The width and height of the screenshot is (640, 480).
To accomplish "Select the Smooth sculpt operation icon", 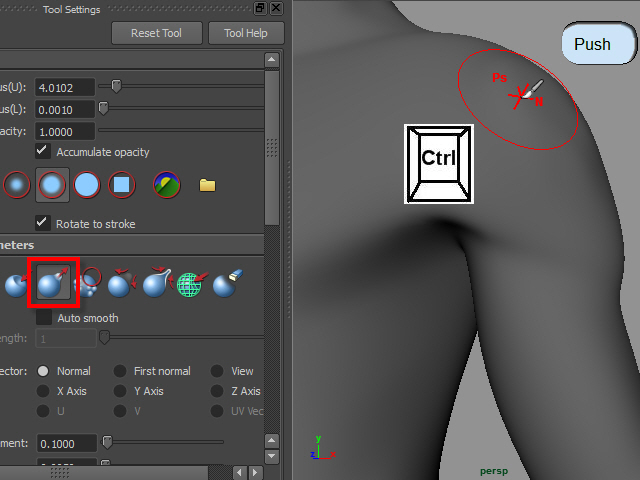I will coord(89,284).
